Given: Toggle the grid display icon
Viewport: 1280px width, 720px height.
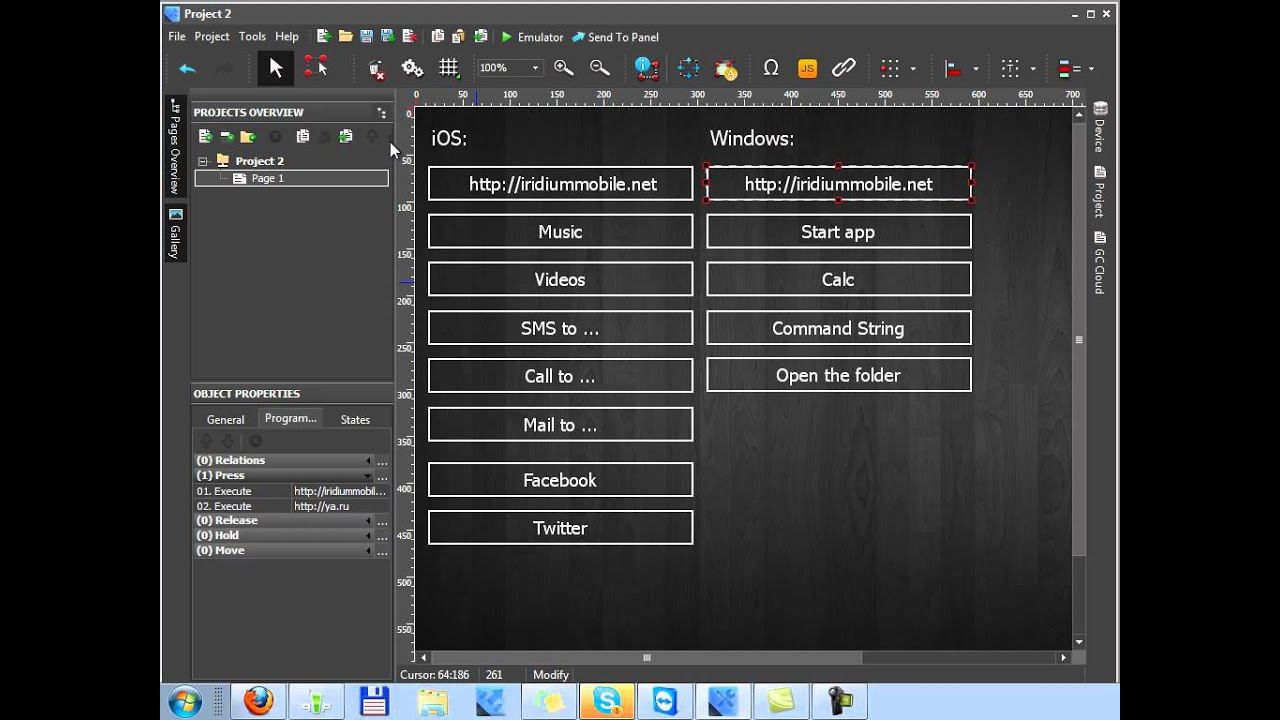Looking at the screenshot, I should (449, 68).
